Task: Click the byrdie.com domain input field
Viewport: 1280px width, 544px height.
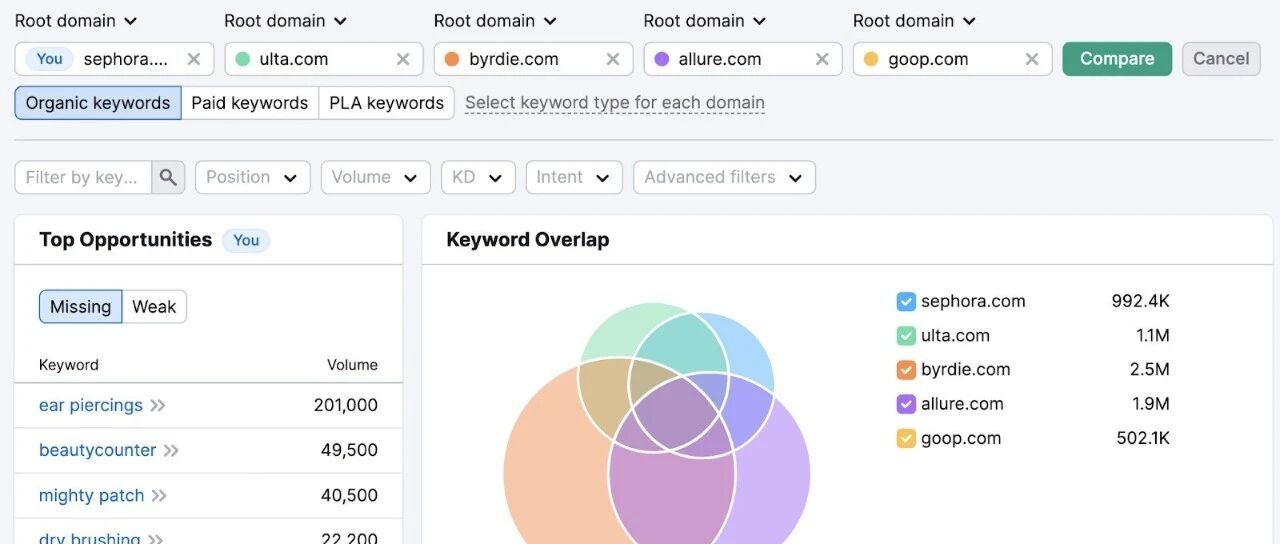Action: tap(532, 59)
